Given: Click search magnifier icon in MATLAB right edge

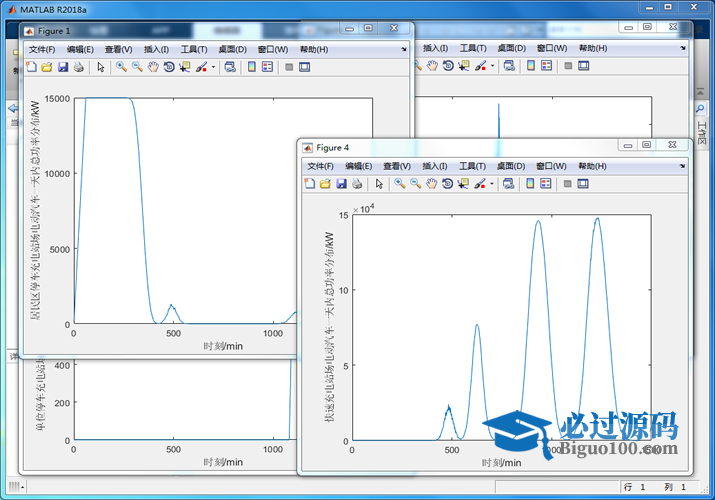Looking at the screenshot, I should point(700,108).
